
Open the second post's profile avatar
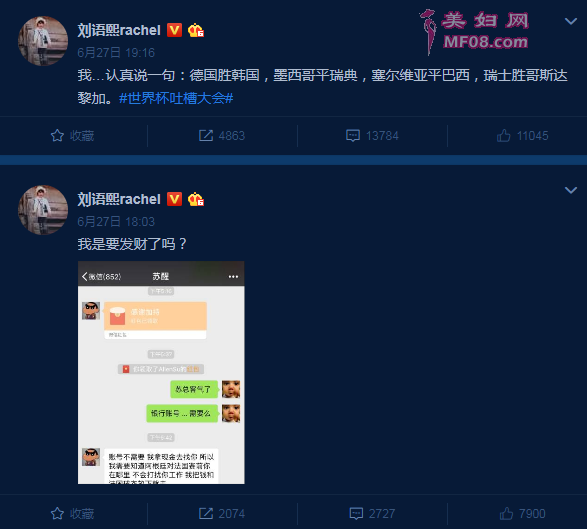pos(43,210)
